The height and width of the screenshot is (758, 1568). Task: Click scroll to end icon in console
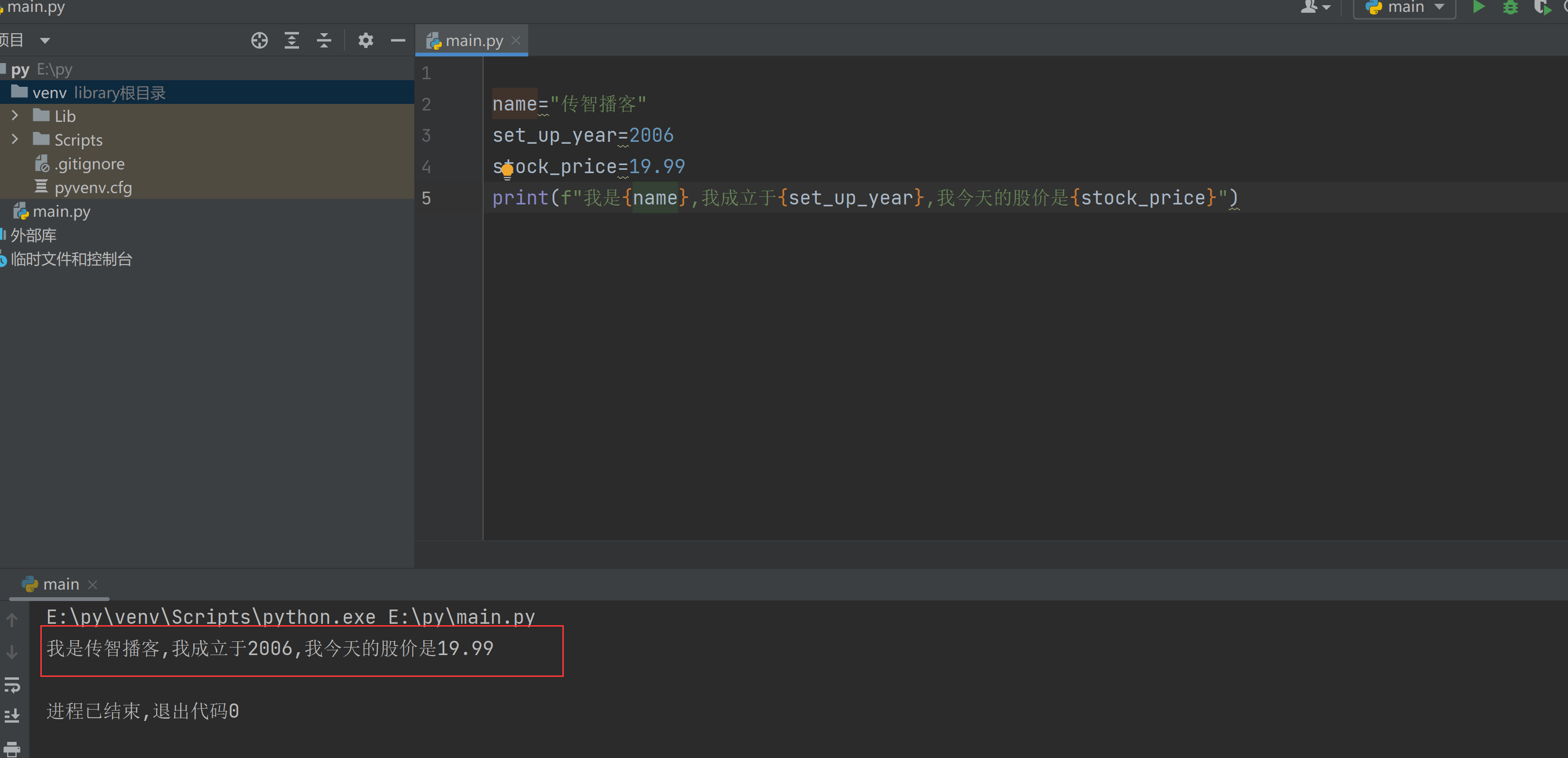coord(12,716)
